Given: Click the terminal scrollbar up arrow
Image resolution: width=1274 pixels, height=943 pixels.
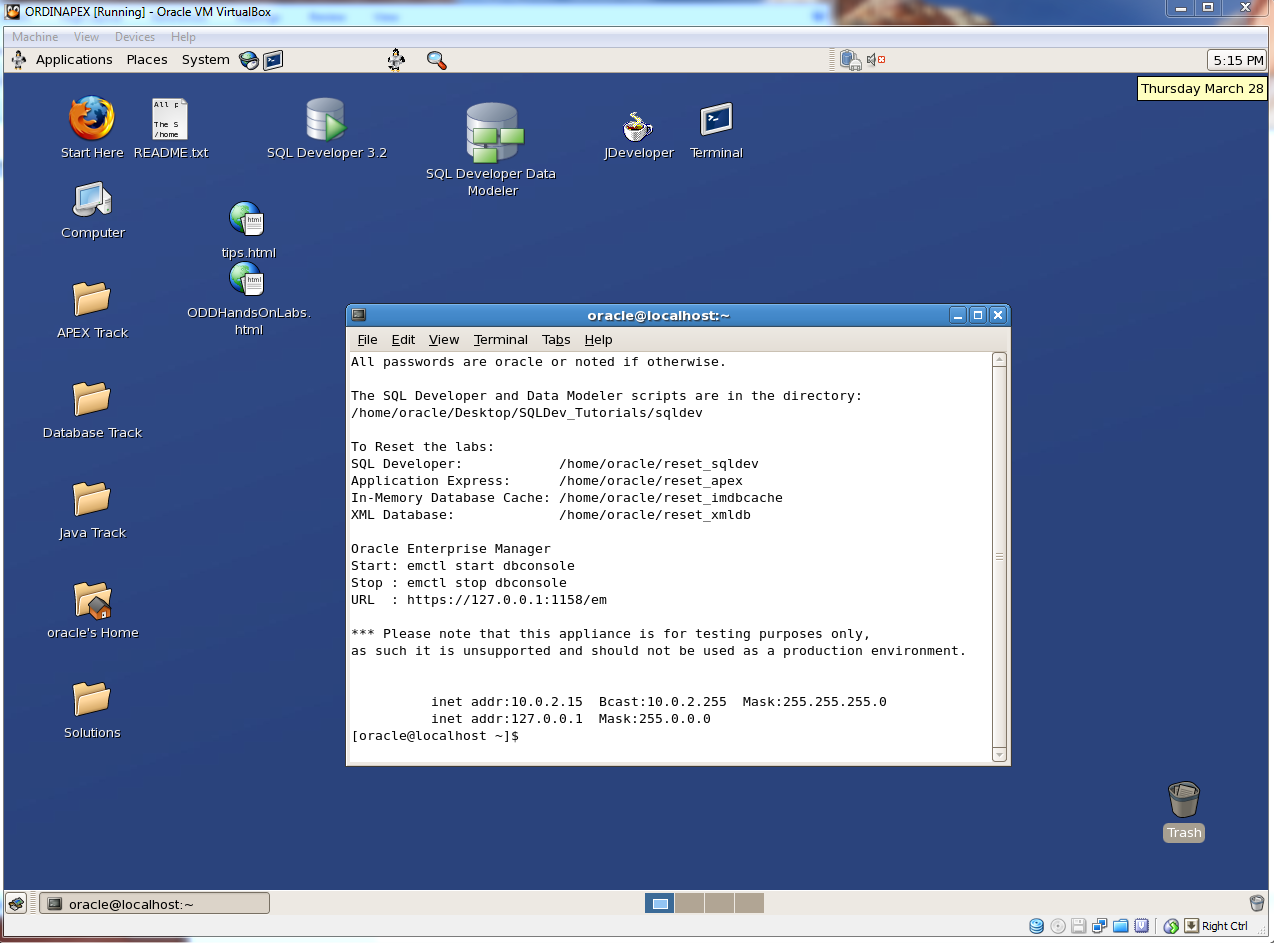Looking at the screenshot, I should coord(999,360).
